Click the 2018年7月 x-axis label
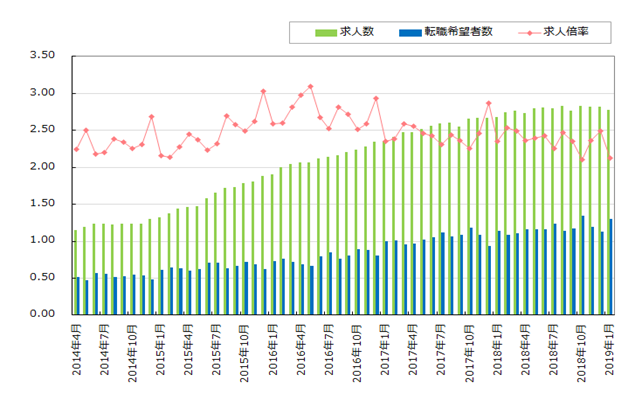Image resolution: width=642 pixels, height=398 pixels. click(553, 350)
